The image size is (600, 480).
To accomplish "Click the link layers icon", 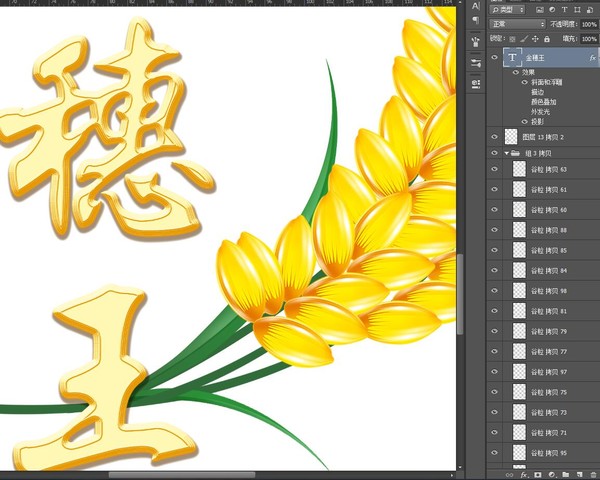I will pyautogui.click(x=509, y=475).
